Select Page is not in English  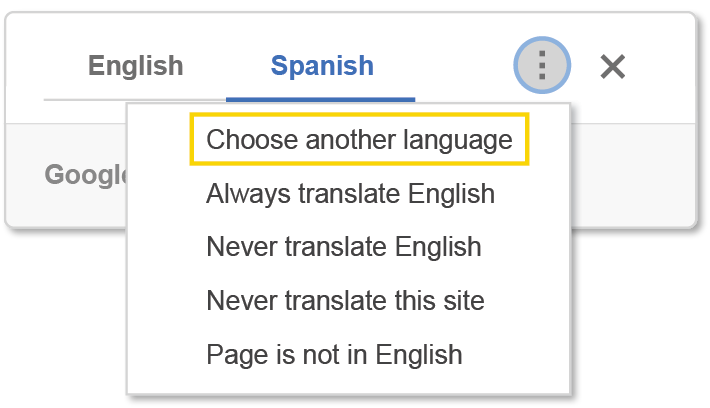click(x=334, y=354)
